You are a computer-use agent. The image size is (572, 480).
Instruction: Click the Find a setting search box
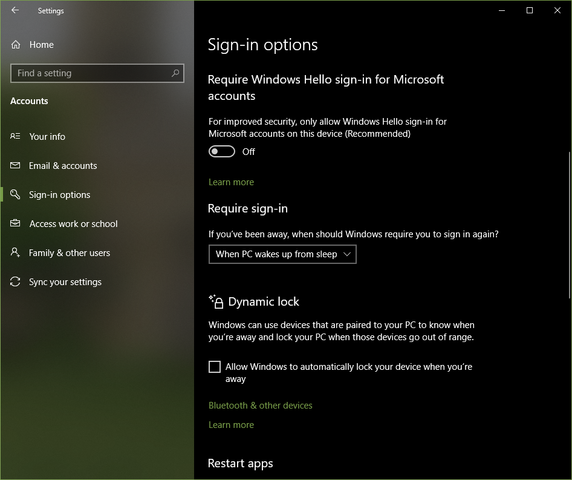tap(97, 73)
